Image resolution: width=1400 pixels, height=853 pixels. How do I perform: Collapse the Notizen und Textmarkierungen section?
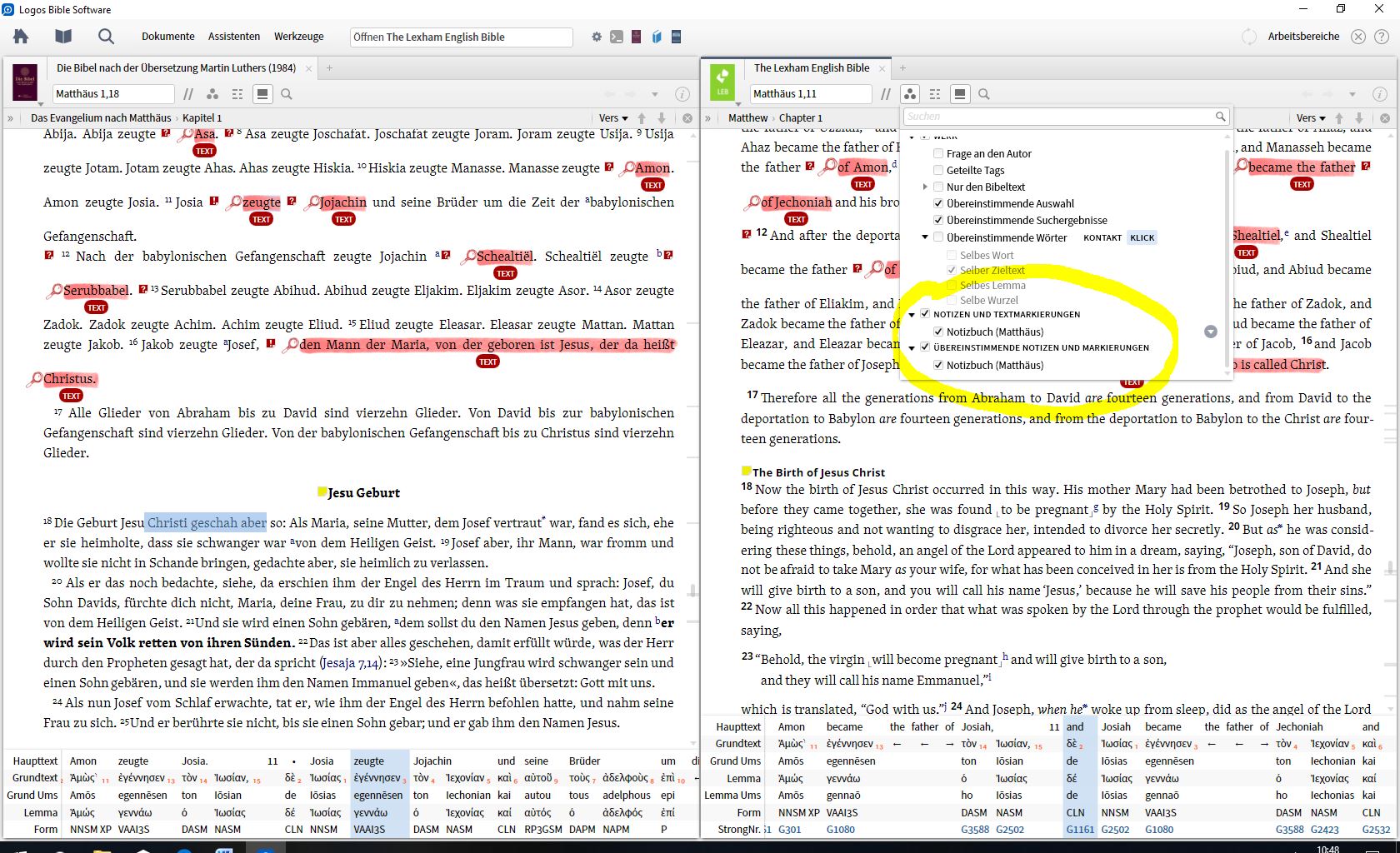(x=912, y=315)
